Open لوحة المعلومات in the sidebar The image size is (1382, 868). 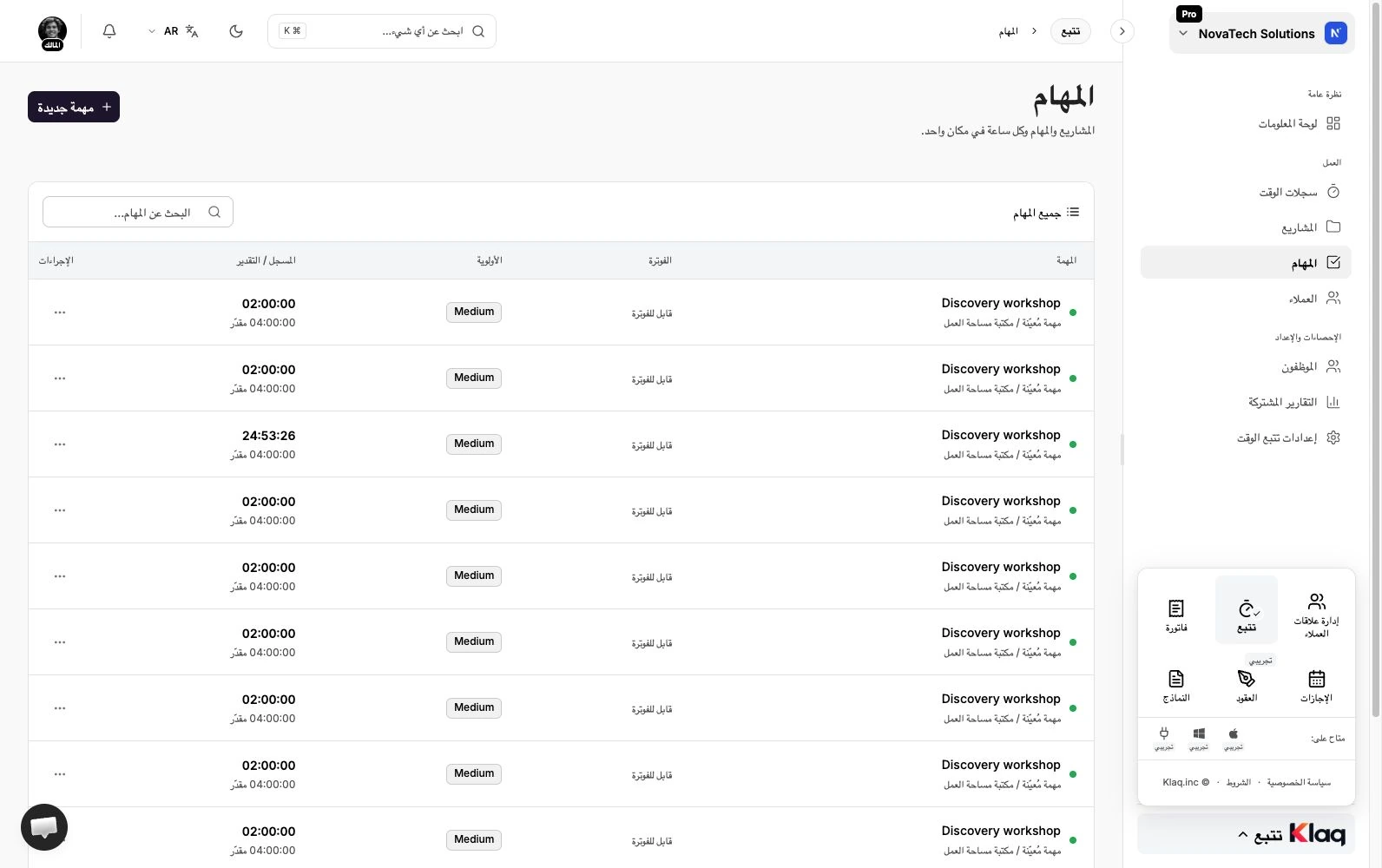point(1247,123)
